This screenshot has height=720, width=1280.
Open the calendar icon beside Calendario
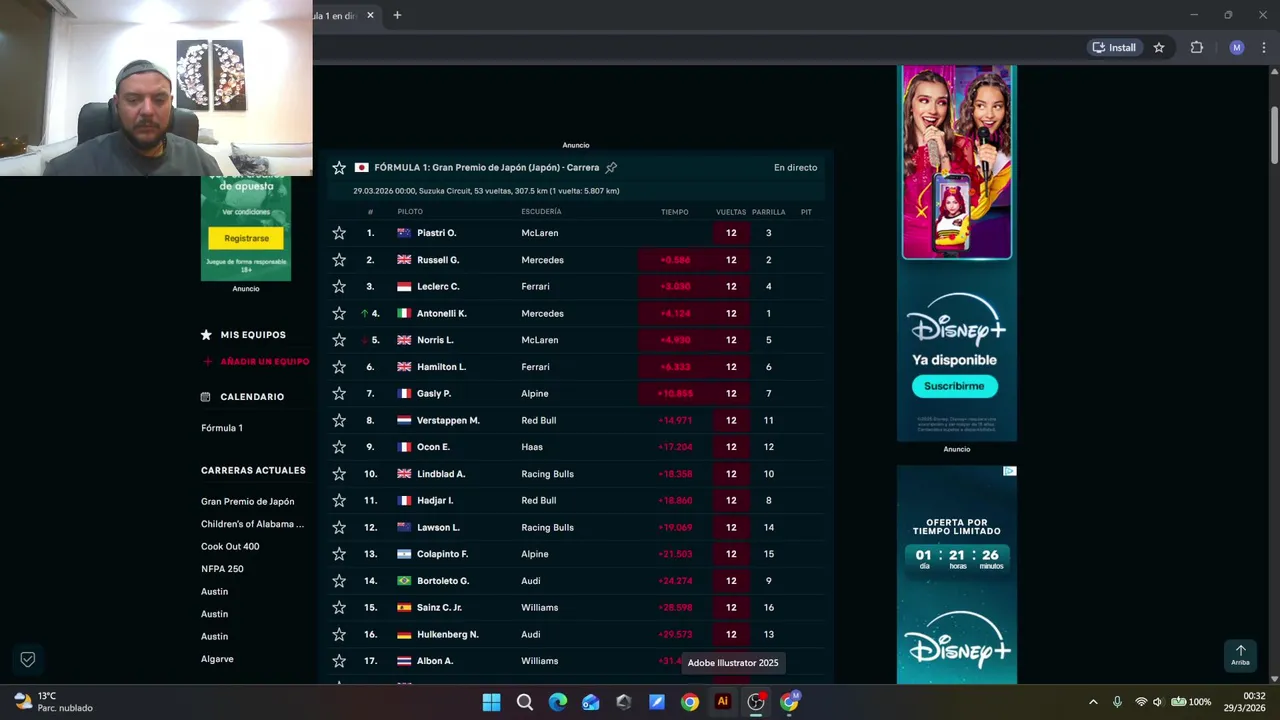click(206, 397)
